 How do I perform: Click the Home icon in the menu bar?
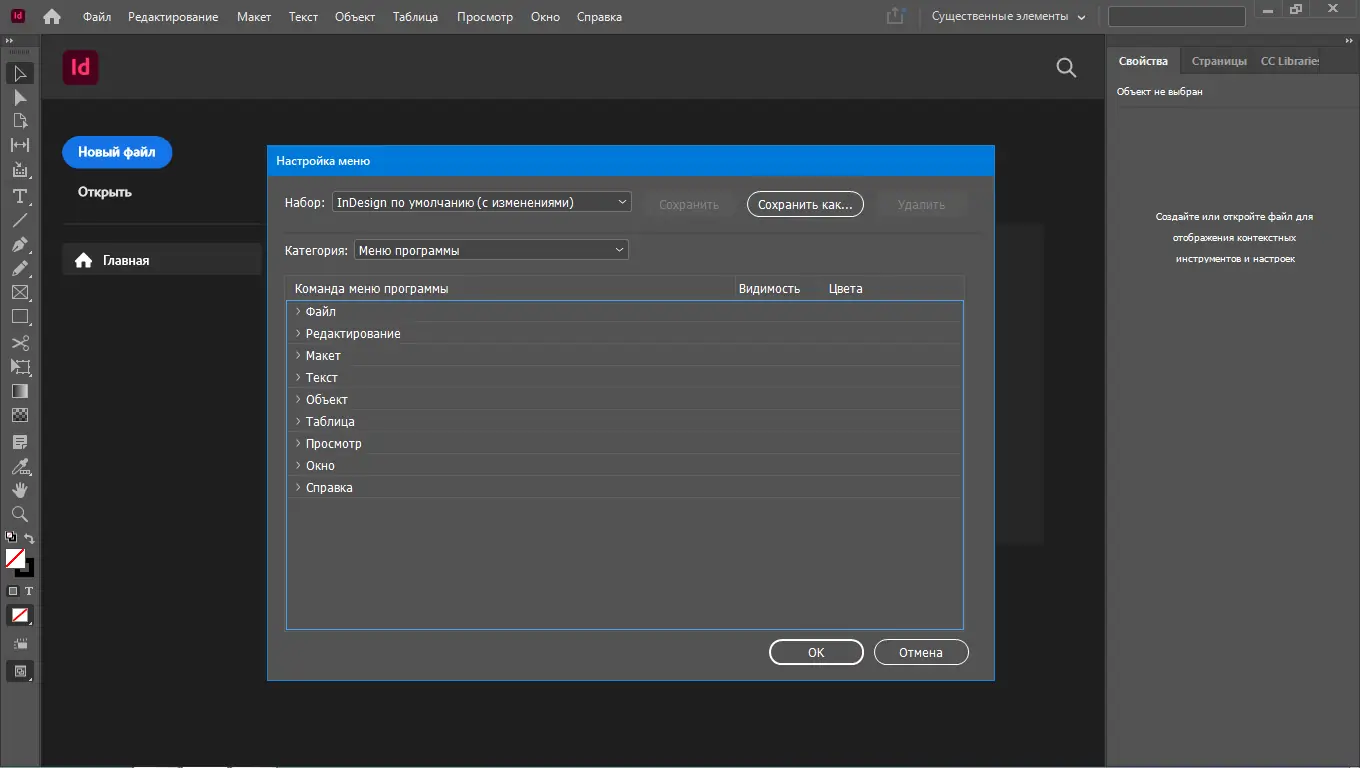pyautogui.click(x=52, y=17)
